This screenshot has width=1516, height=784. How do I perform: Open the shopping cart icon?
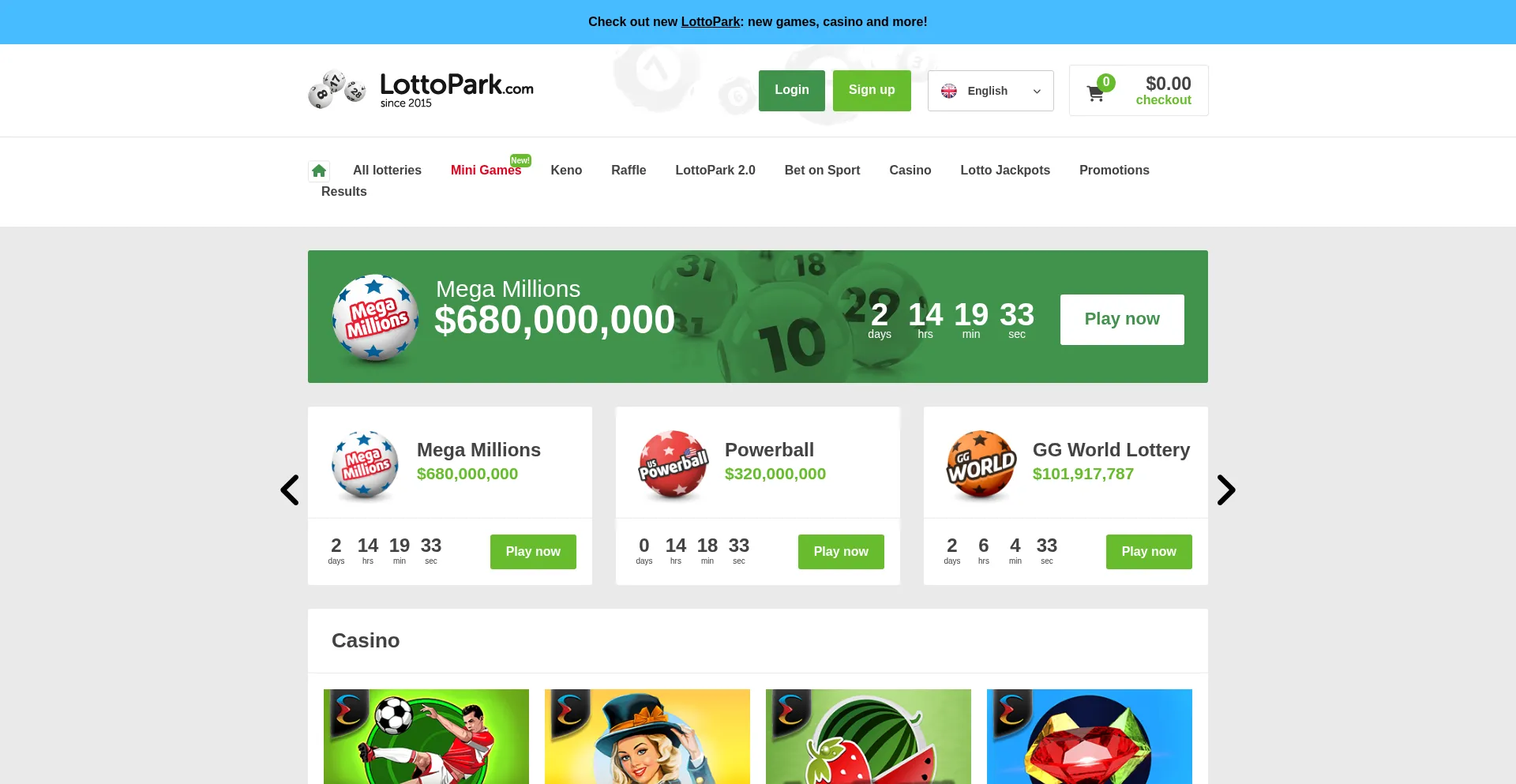click(x=1095, y=93)
